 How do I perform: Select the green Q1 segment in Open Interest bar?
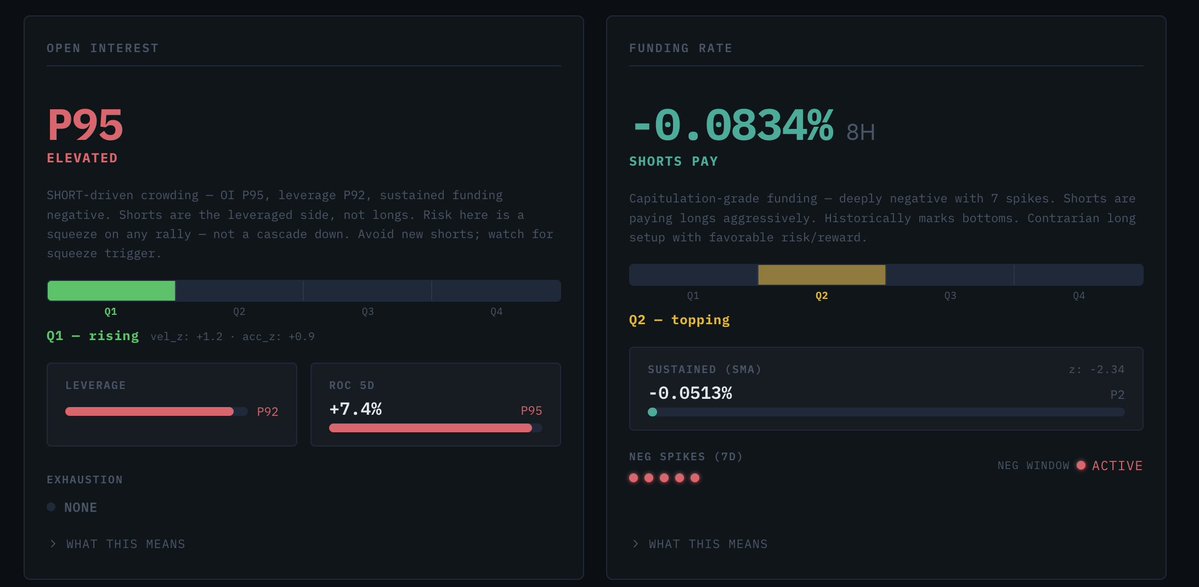click(x=111, y=291)
